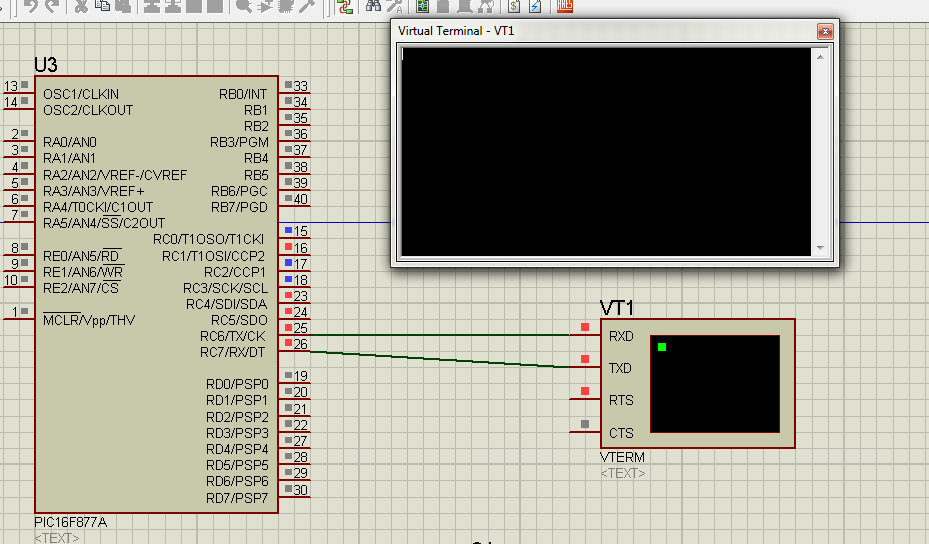Click pin number 33 on U3

pos(300,86)
